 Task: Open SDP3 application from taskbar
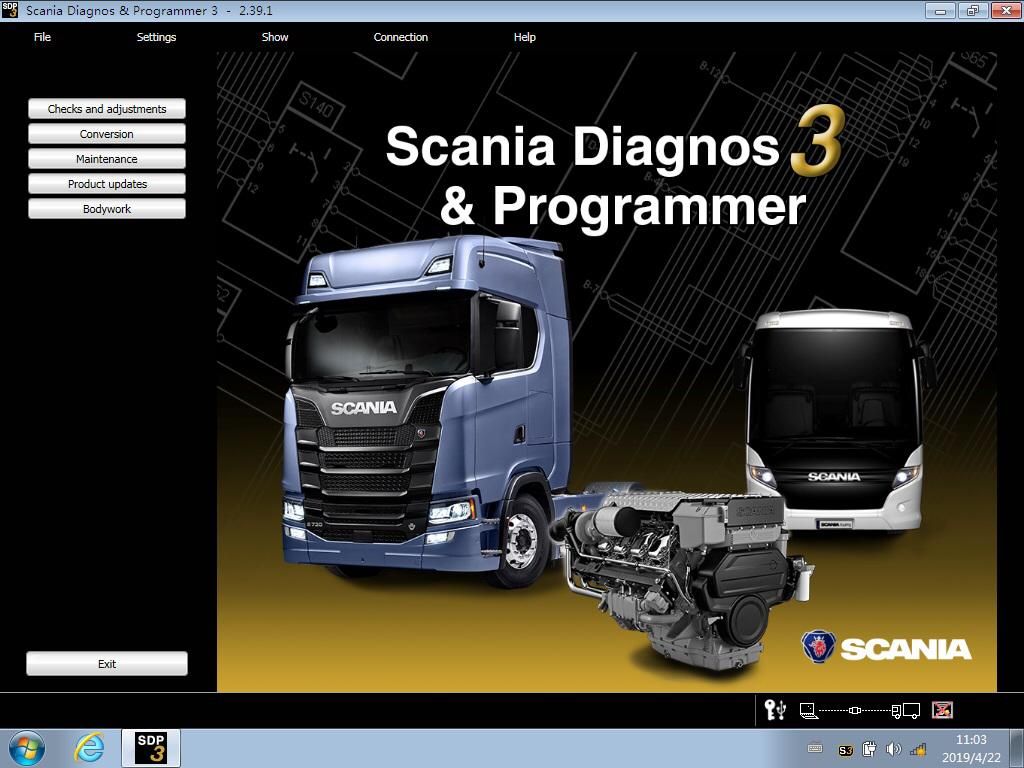(x=150, y=748)
